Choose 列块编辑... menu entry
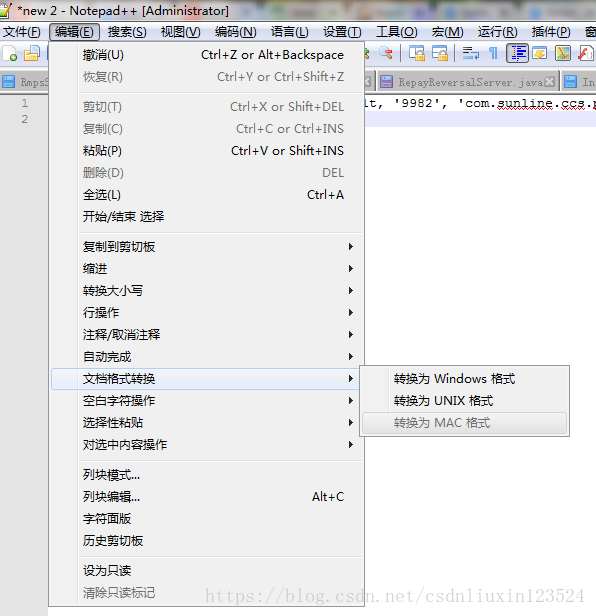Image resolution: width=596 pixels, height=616 pixels. pyautogui.click(x=207, y=497)
